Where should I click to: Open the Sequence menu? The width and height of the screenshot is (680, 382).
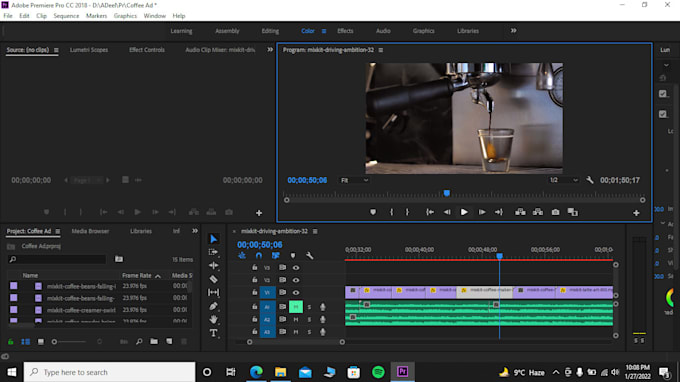coord(66,16)
